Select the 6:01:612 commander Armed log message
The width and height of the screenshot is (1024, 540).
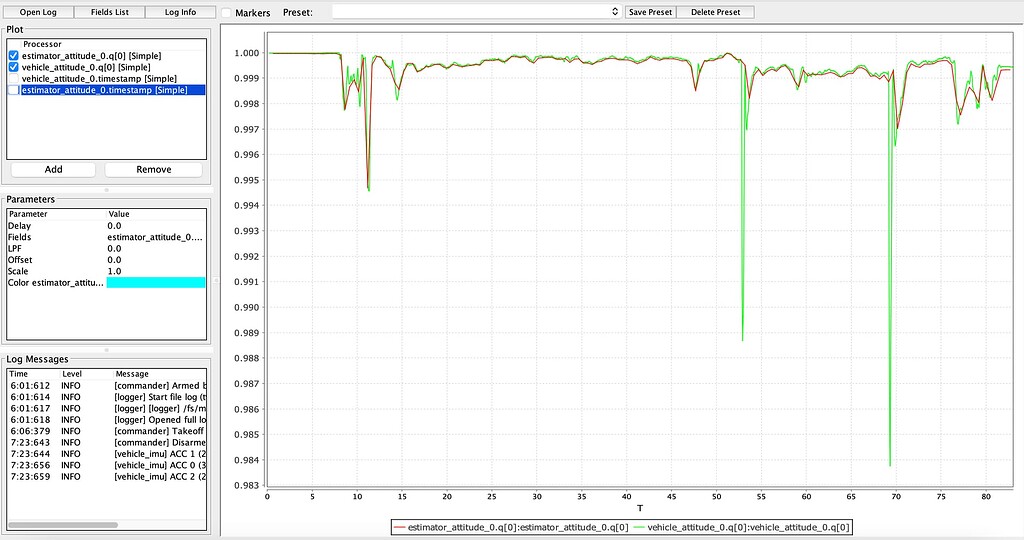click(x=106, y=386)
